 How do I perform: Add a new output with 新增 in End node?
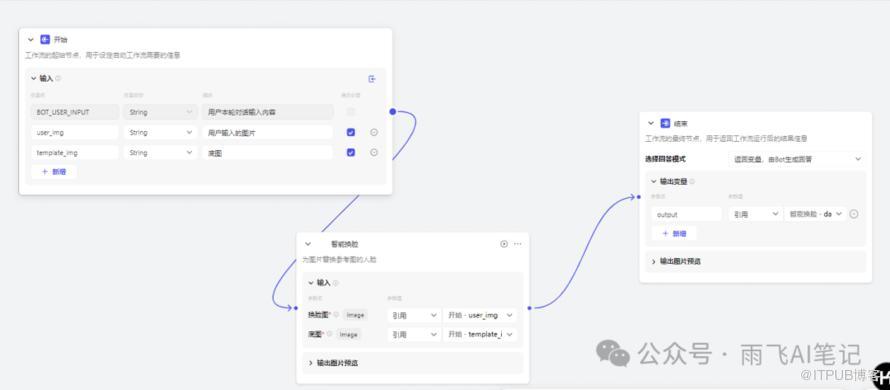pyautogui.click(x=674, y=233)
